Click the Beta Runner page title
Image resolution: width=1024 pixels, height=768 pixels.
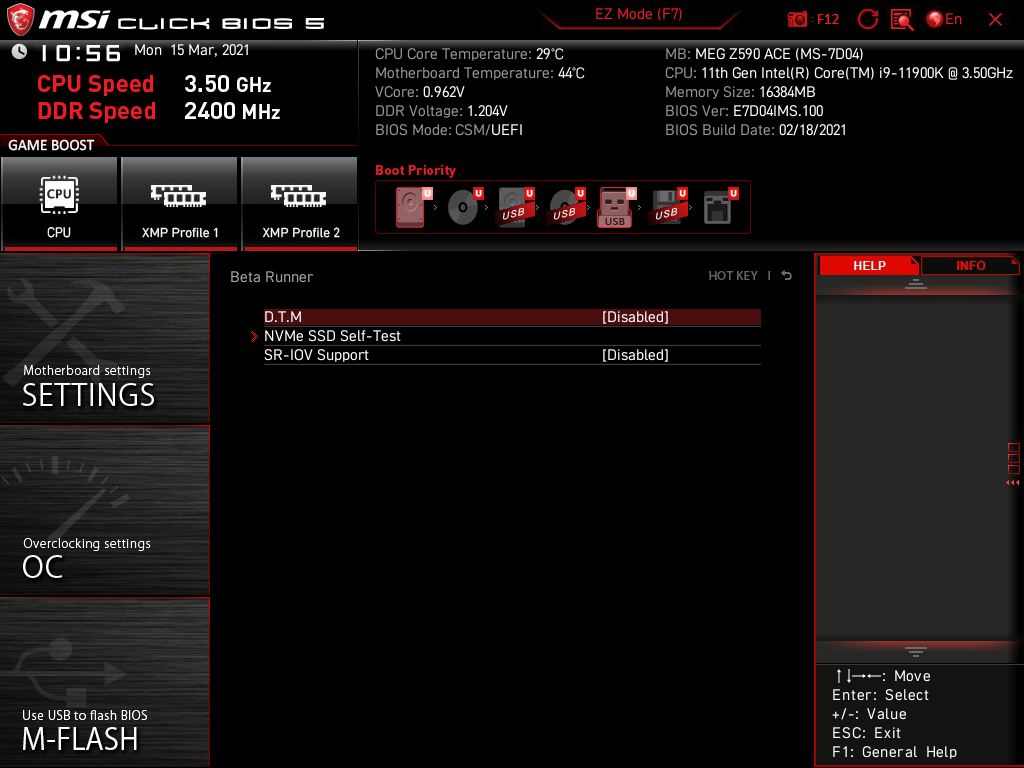[x=271, y=277]
